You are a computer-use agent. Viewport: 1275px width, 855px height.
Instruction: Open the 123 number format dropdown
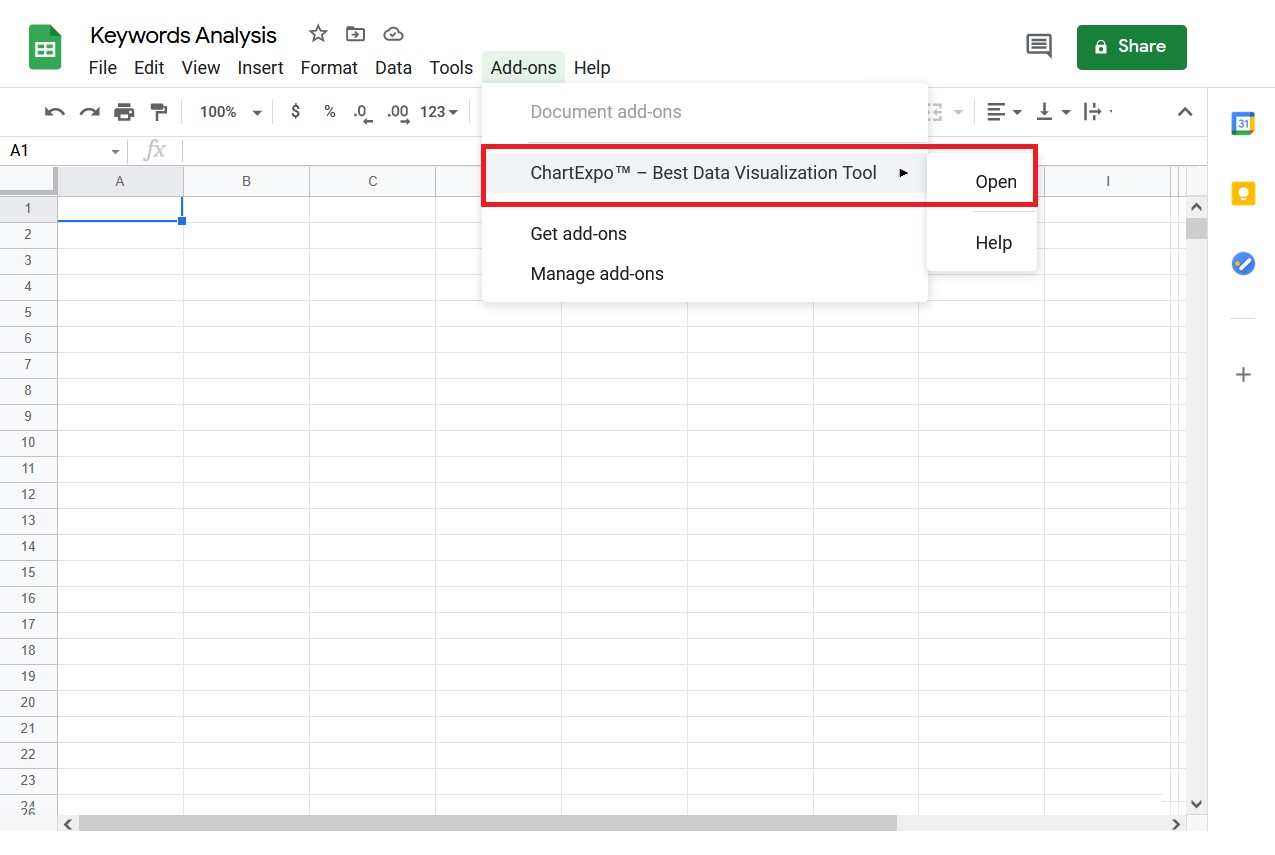pos(439,112)
